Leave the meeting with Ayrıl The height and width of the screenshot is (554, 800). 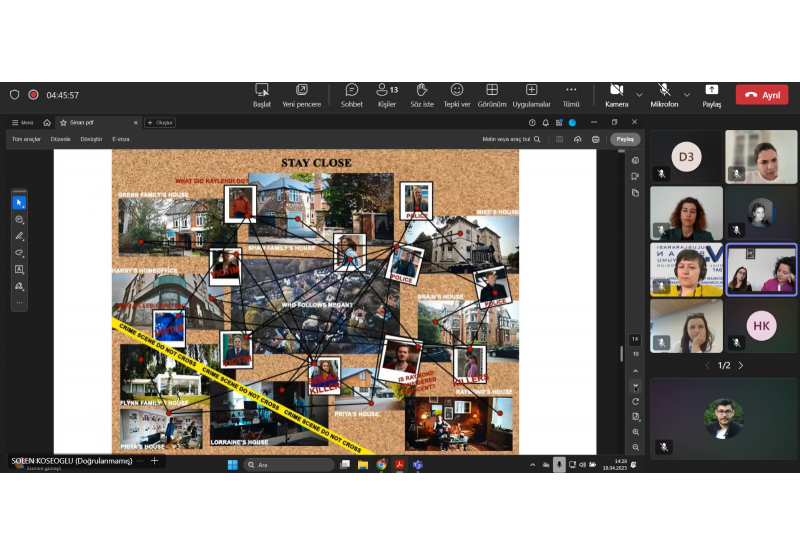point(762,95)
